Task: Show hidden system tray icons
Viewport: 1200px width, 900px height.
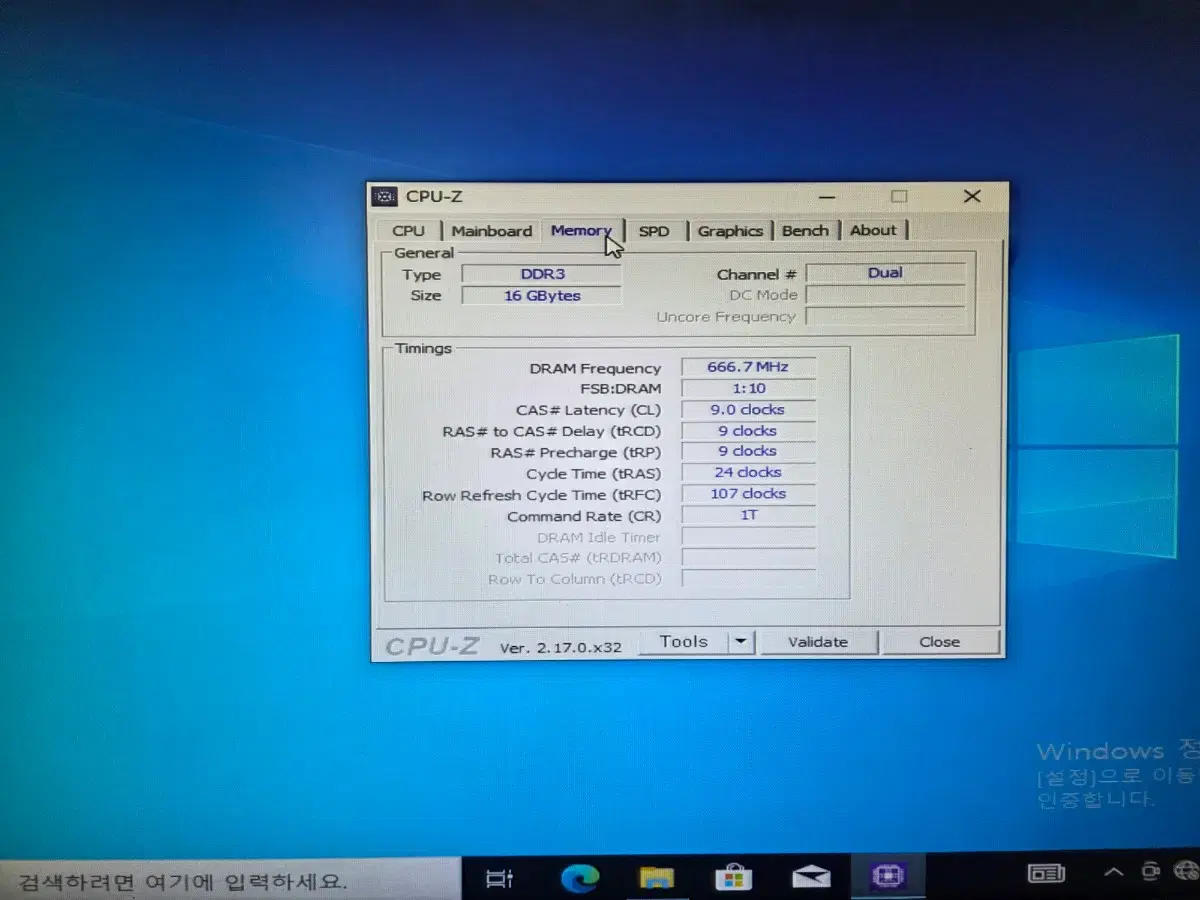Action: tap(1114, 873)
